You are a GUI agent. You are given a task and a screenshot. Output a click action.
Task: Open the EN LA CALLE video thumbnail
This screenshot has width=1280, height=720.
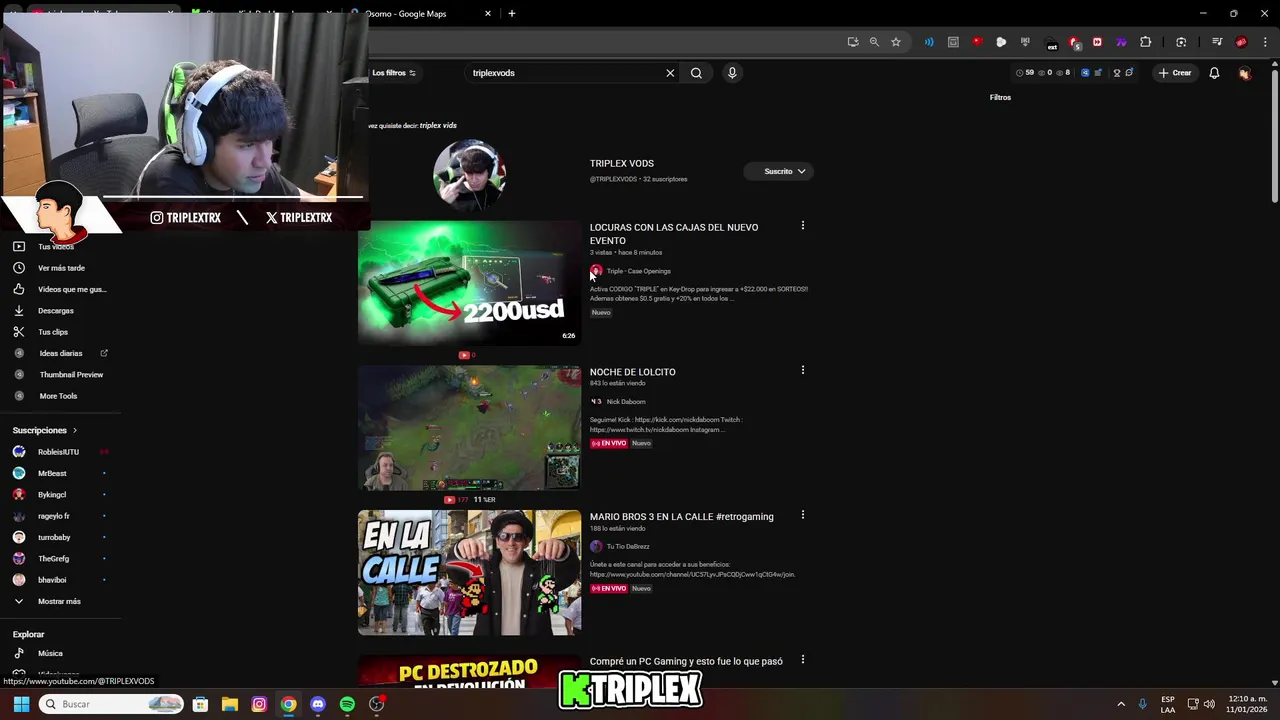[469, 572]
